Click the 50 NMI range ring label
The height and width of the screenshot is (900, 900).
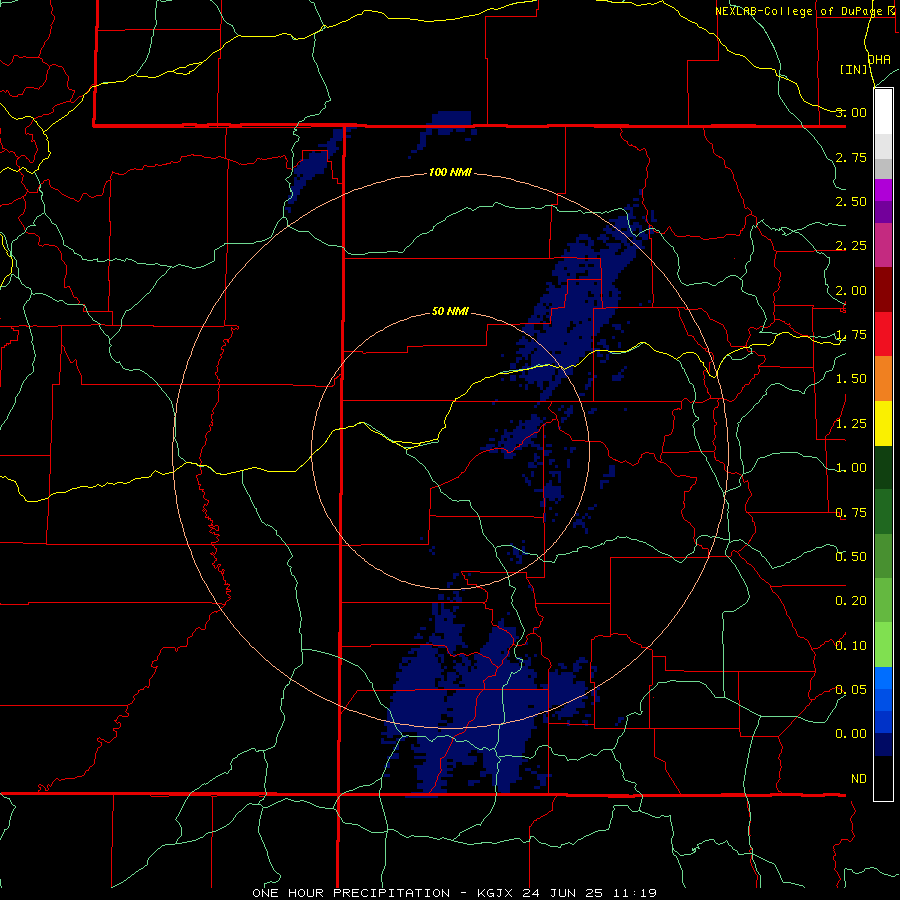click(x=450, y=311)
